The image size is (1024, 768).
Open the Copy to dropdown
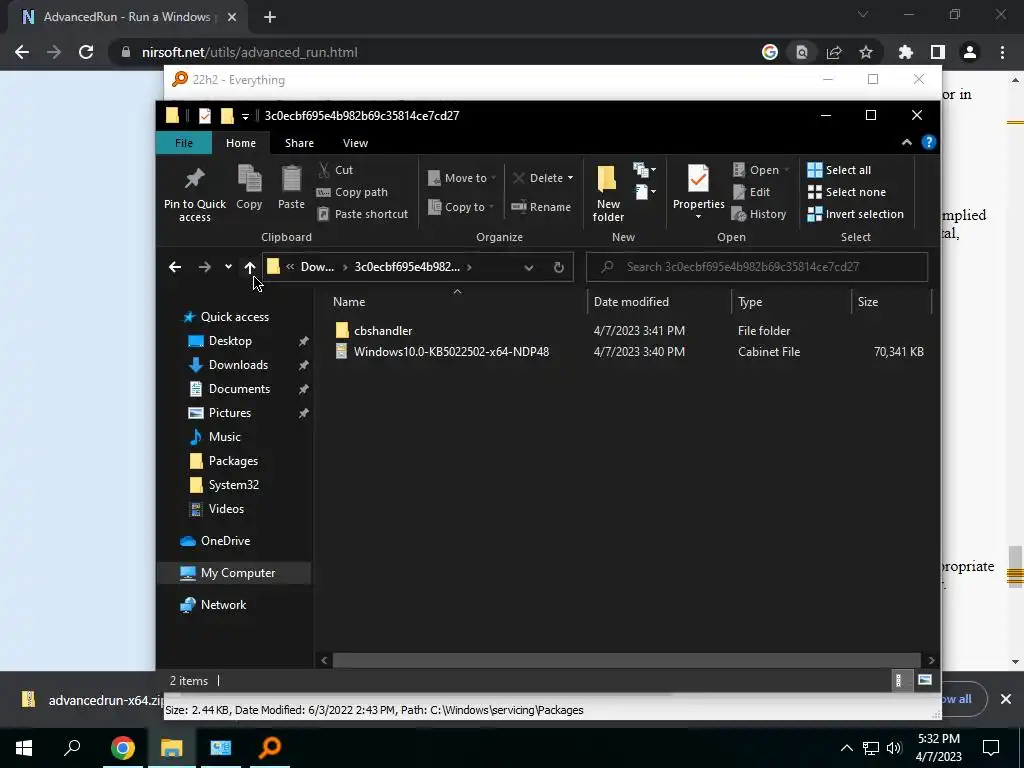(x=460, y=207)
